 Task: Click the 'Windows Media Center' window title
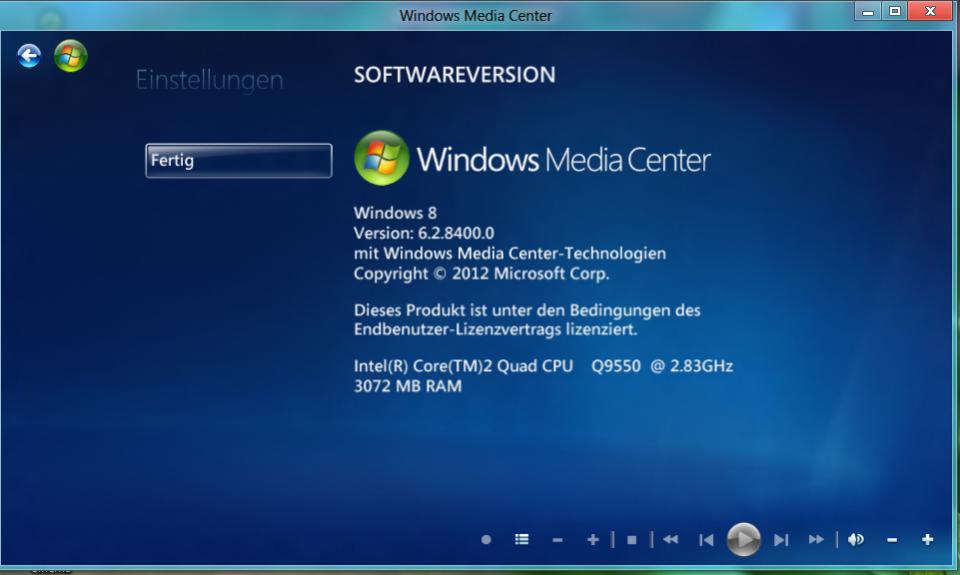476,15
